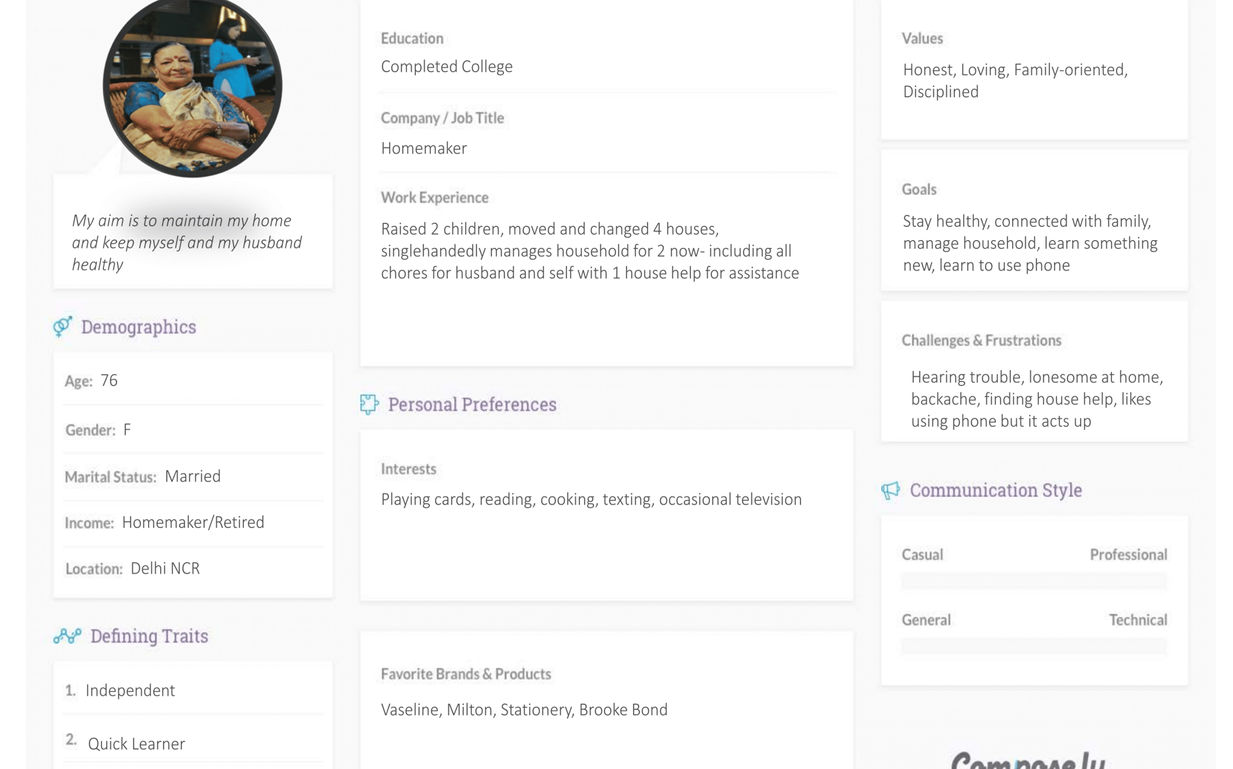Click the Marital Status Married field
This screenshot has width=1233, height=769.
[x=192, y=476]
